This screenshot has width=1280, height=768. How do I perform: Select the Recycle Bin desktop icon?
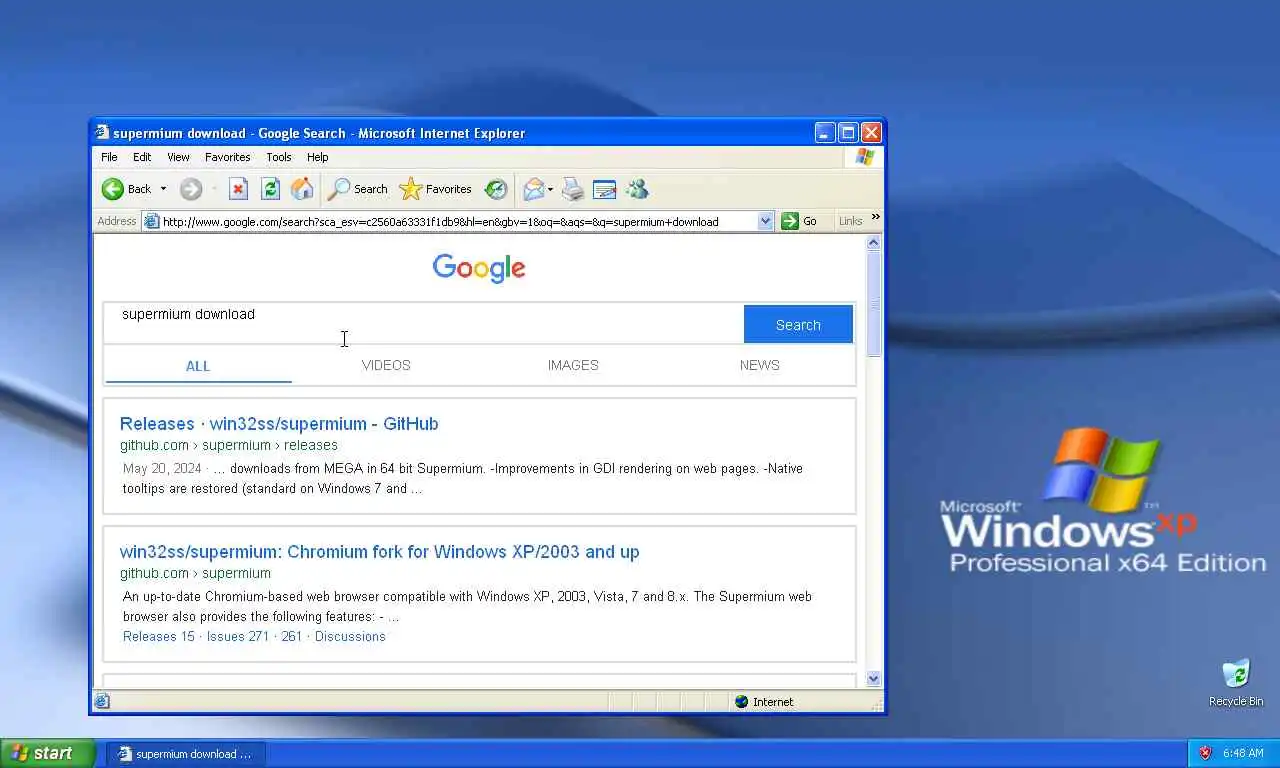click(x=1236, y=683)
